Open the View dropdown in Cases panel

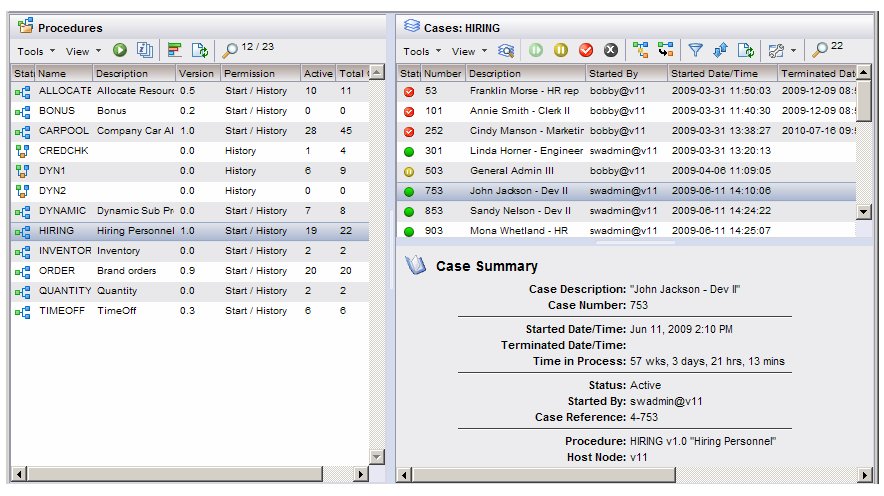click(x=469, y=51)
